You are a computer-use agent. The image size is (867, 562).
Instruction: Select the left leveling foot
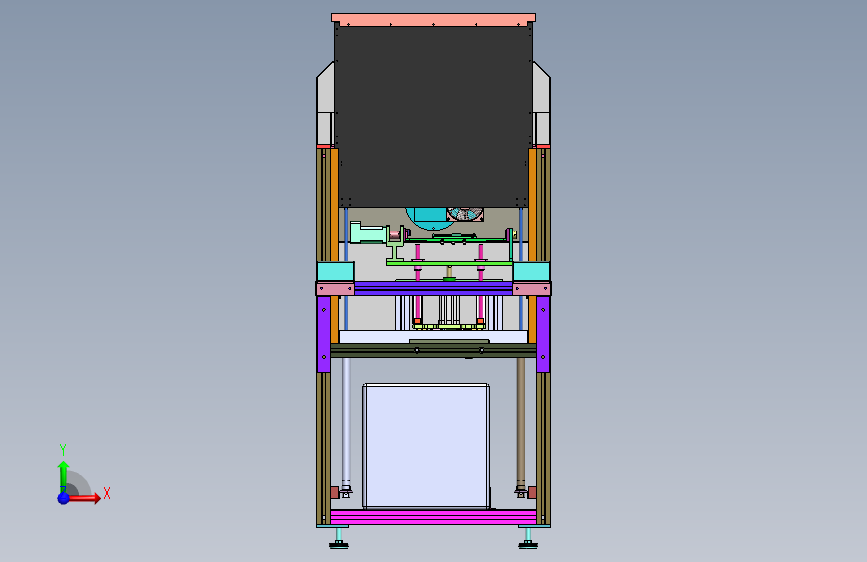[x=339, y=538]
